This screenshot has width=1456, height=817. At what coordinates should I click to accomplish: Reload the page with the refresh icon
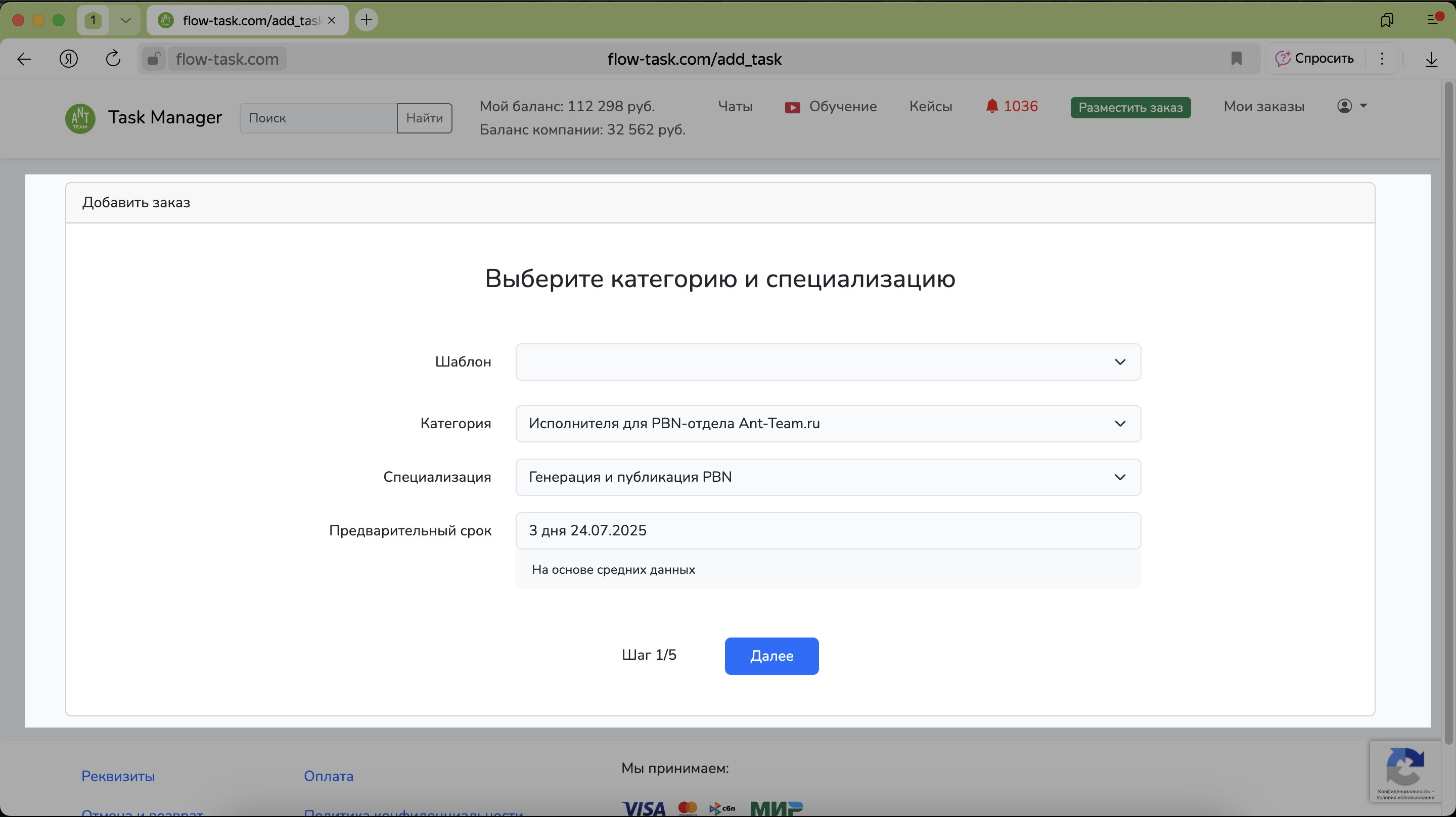click(x=113, y=58)
